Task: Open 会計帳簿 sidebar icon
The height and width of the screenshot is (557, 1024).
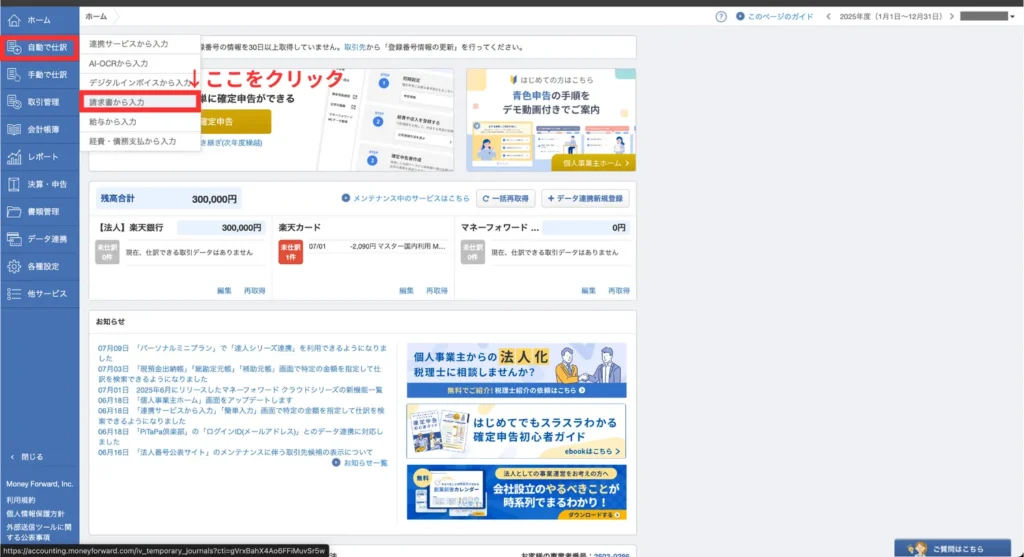Action: [x=14, y=129]
